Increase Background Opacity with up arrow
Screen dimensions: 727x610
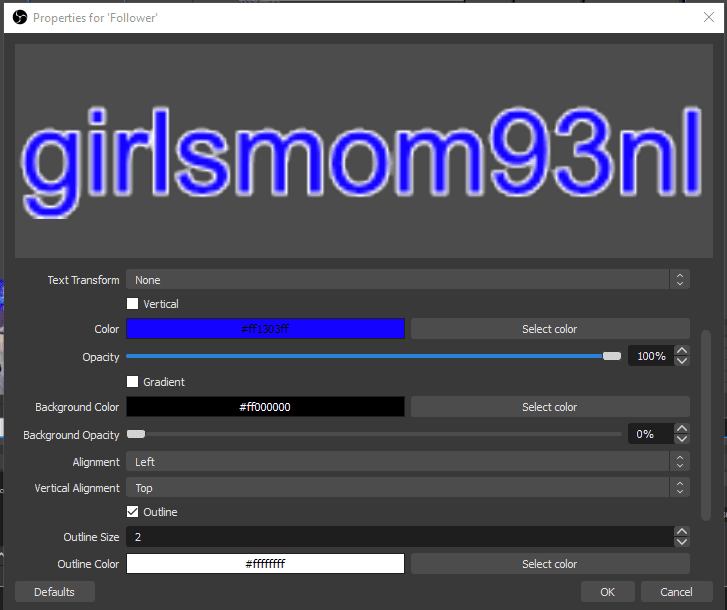[682, 429]
